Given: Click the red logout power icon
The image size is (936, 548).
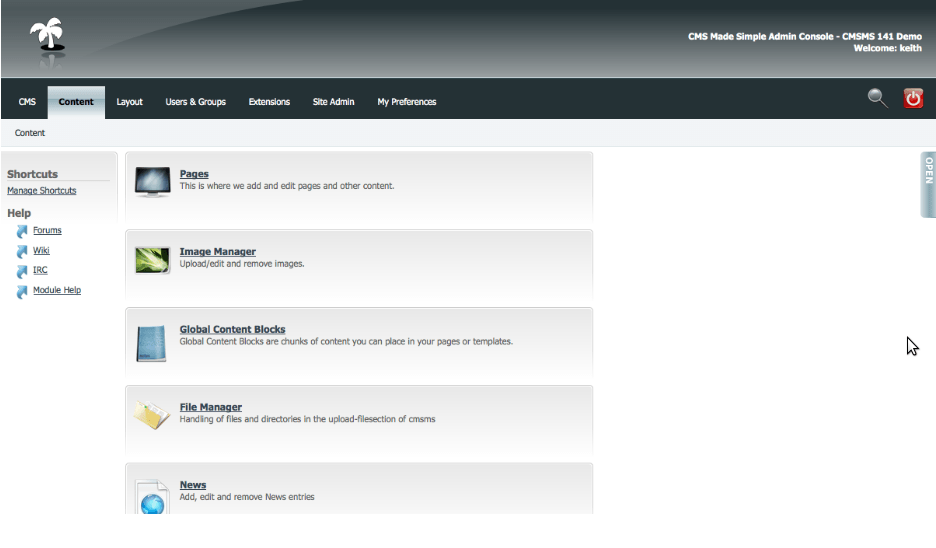Looking at the screenshot, I should click(x=913, y=98).
